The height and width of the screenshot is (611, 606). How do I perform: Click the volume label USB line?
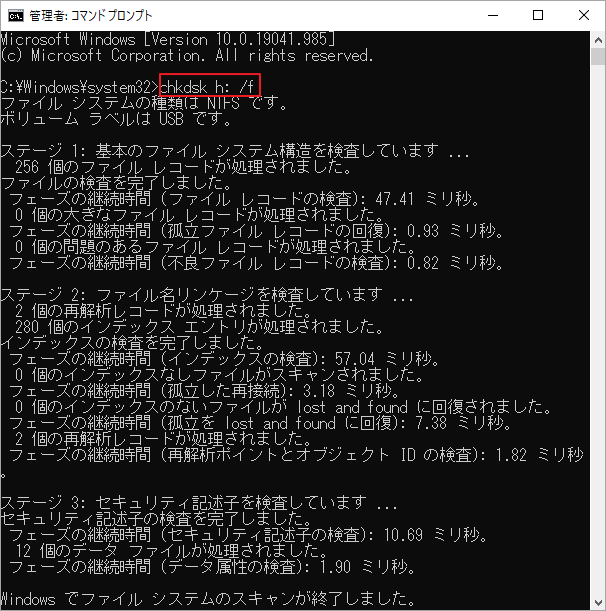pos(116,119)
